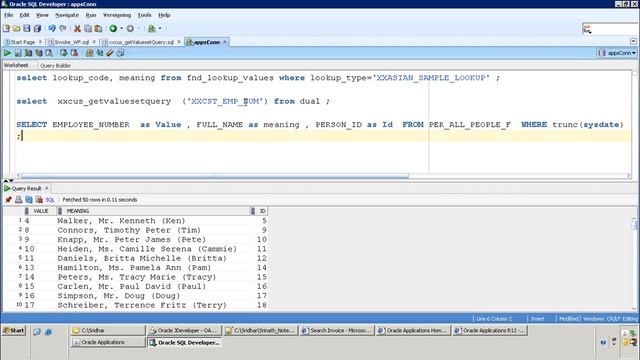Switch to the Query Builder tab
This screenshot has width=640, height=360.
[56, 66]
